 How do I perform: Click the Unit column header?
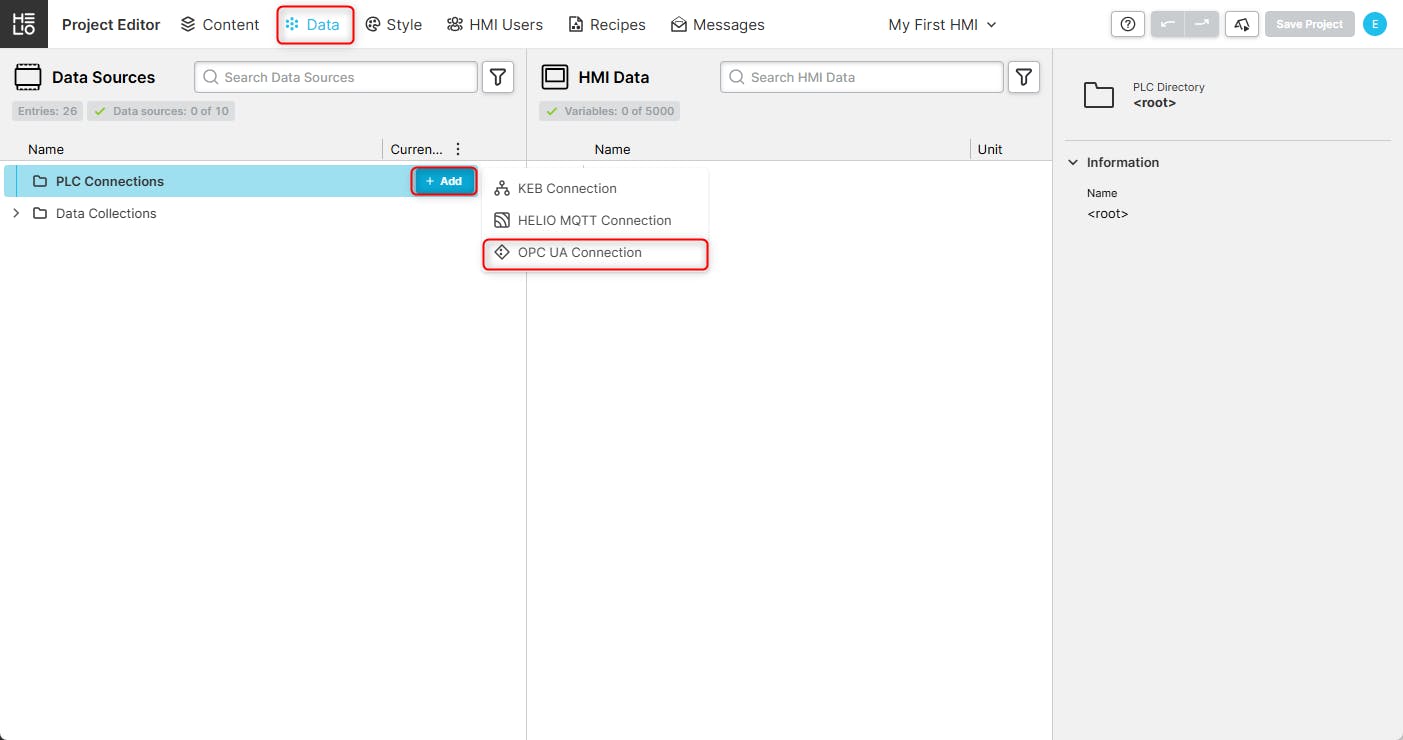990,149
